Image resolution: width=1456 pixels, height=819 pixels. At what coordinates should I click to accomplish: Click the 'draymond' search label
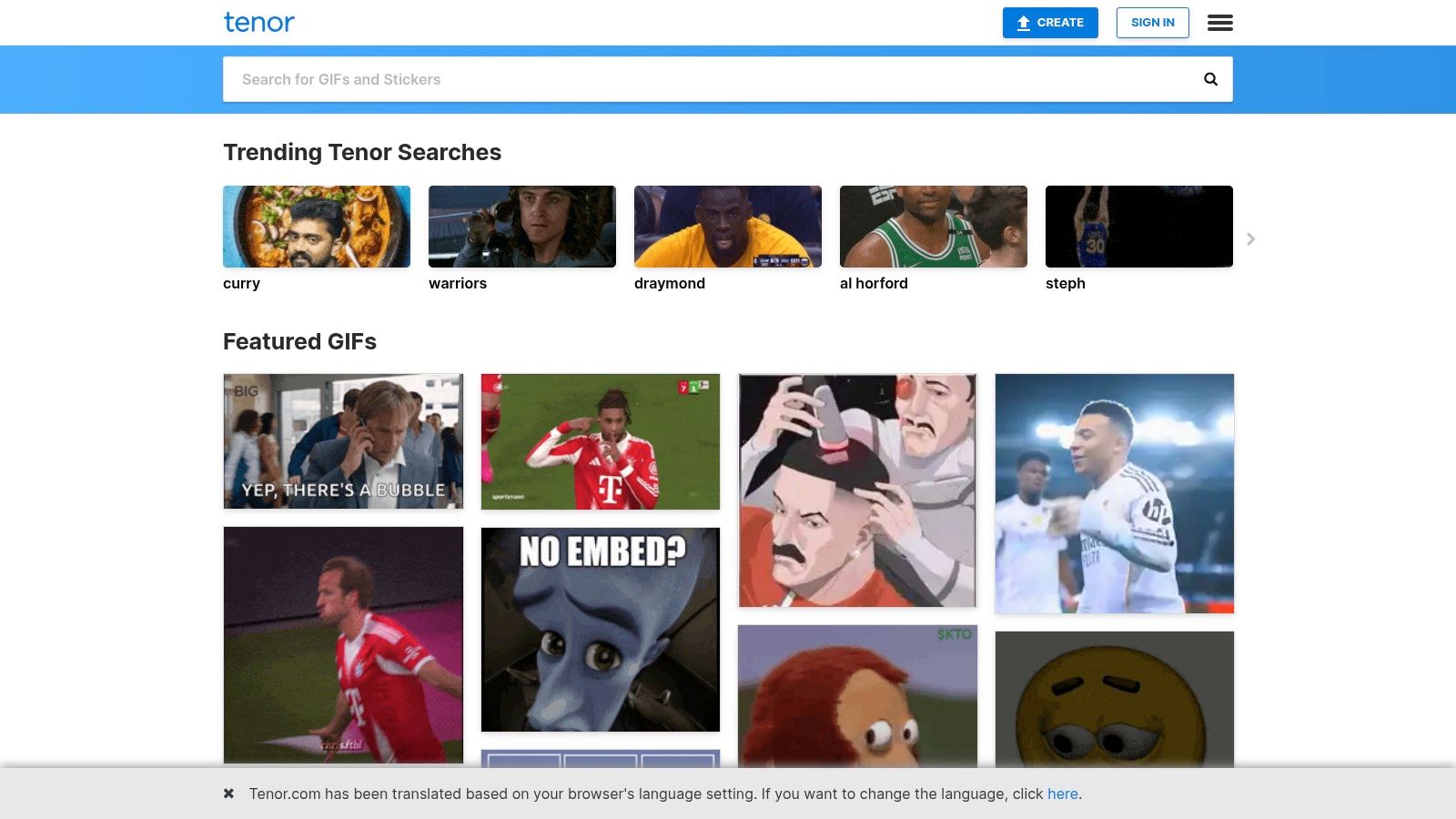(x=670, y=284)
